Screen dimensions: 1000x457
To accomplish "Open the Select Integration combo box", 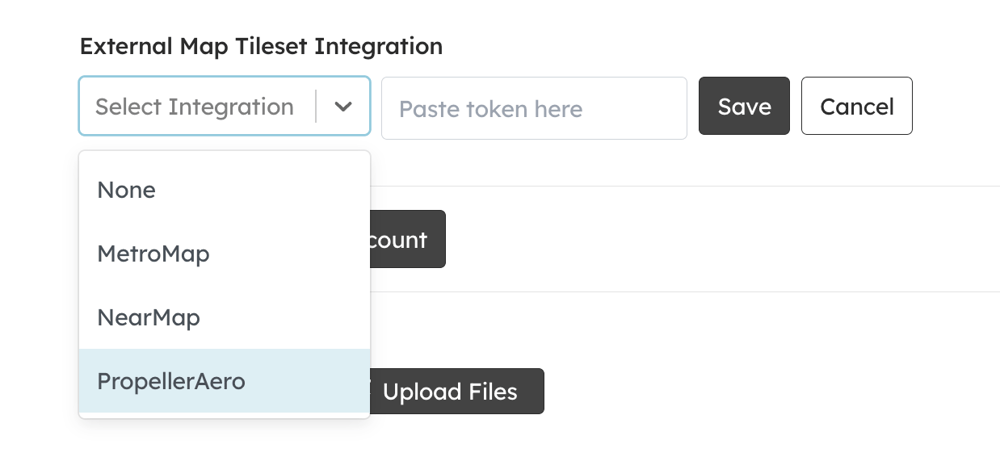I will pos(224,106).
